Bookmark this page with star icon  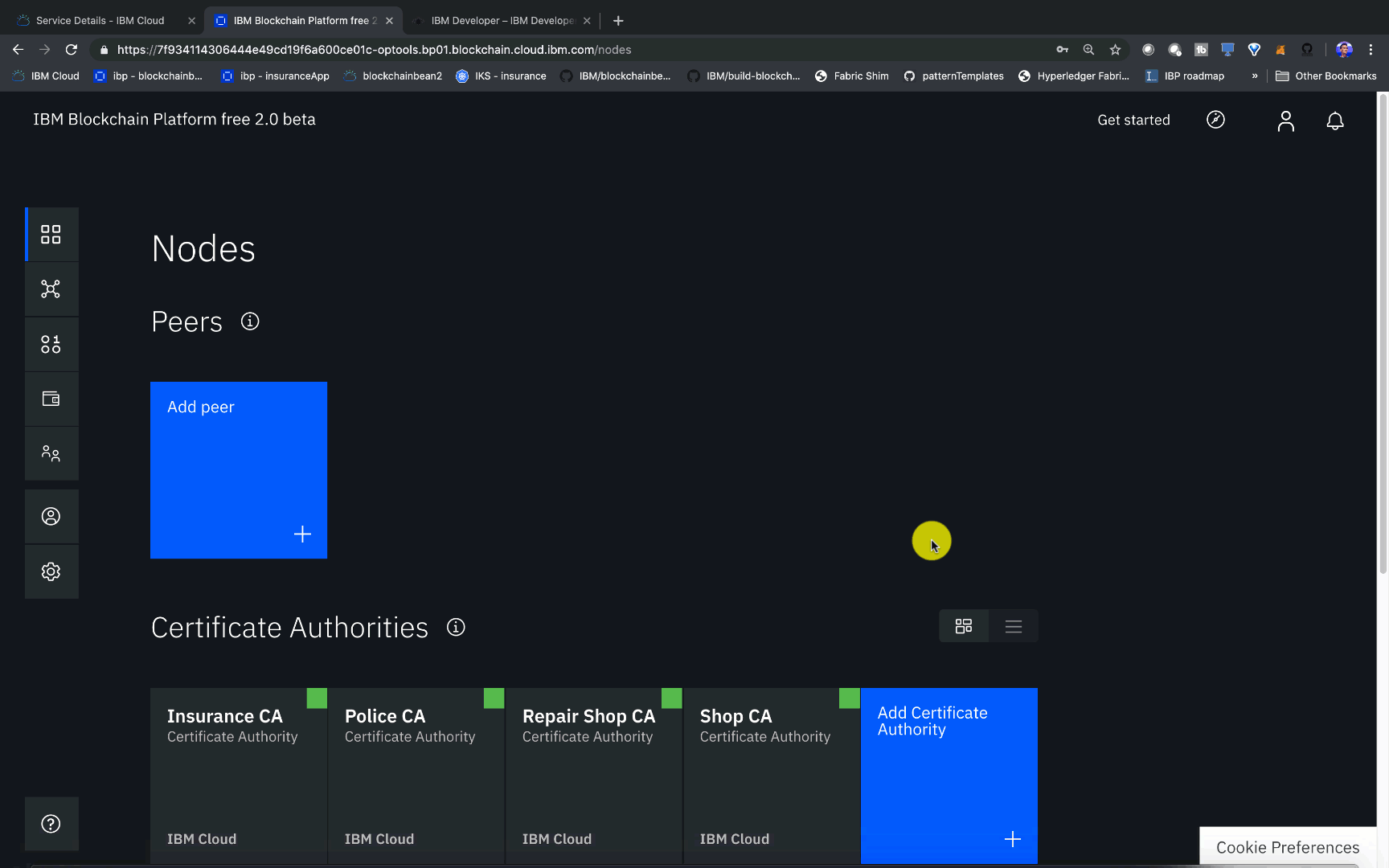click(1115, 49)
